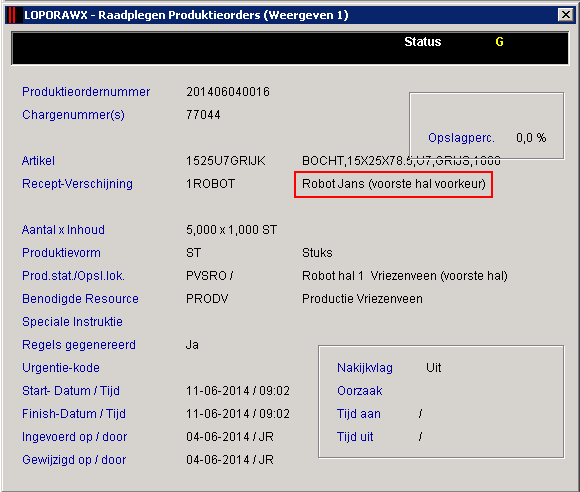Viewport: 580px width, 492px height.
Task: Click the Chargenummer(s) label
Action: click(x=73, y=115)
